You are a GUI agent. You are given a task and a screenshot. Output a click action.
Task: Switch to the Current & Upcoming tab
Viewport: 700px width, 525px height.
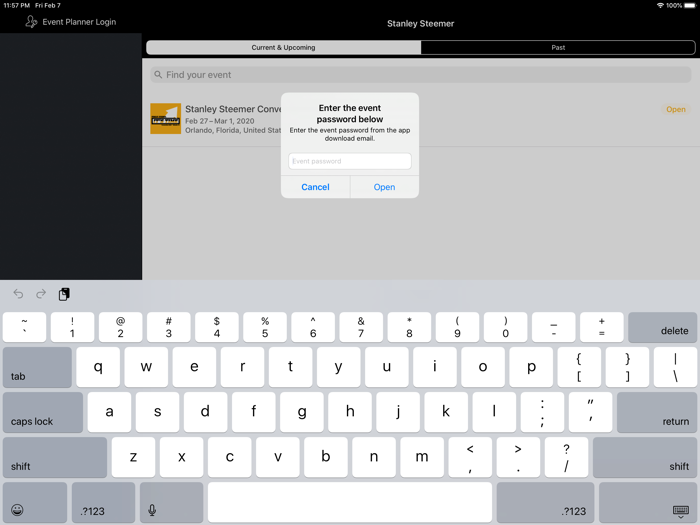(x=283, y=47)
